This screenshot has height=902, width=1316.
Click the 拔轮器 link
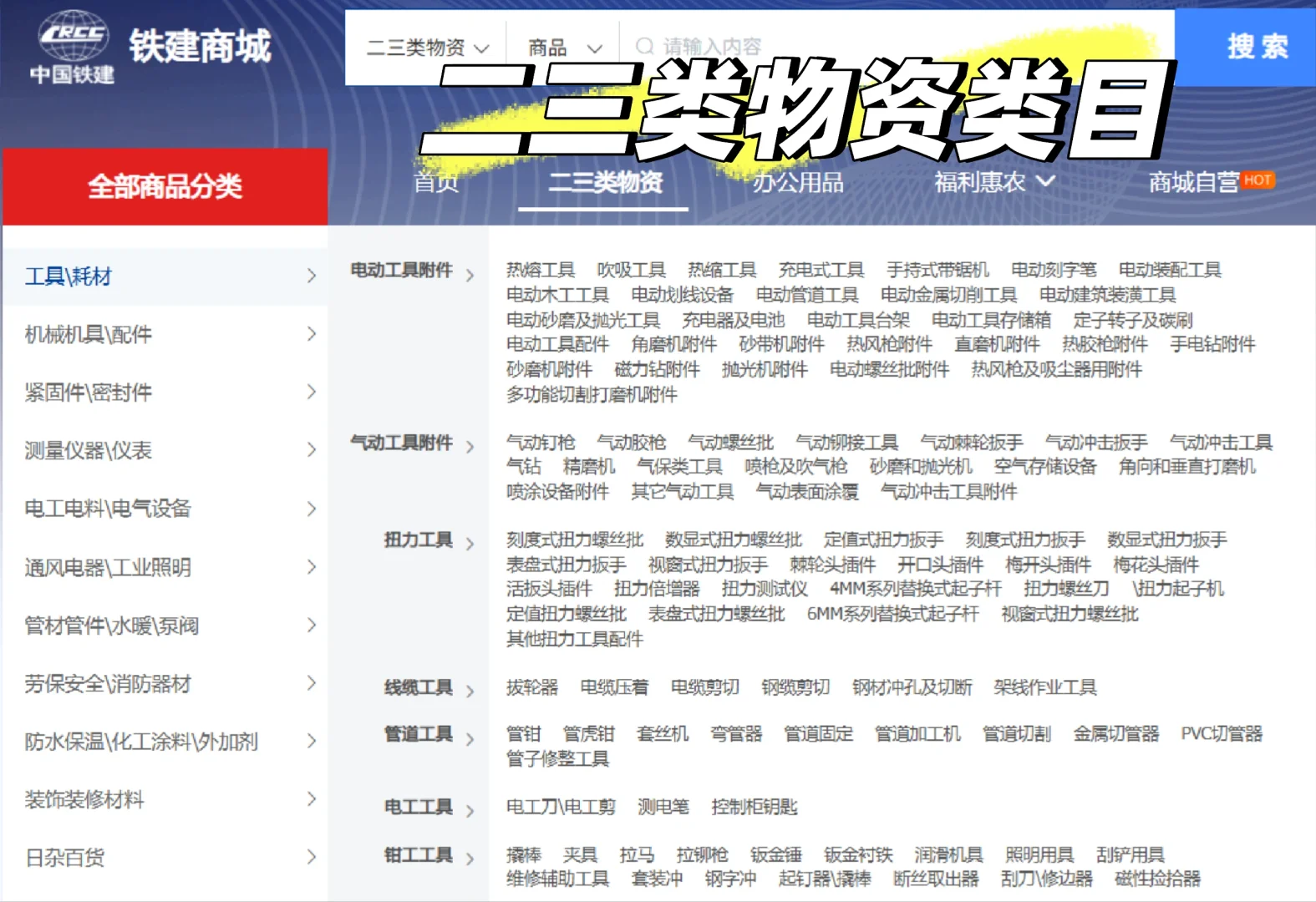(532, 687)
